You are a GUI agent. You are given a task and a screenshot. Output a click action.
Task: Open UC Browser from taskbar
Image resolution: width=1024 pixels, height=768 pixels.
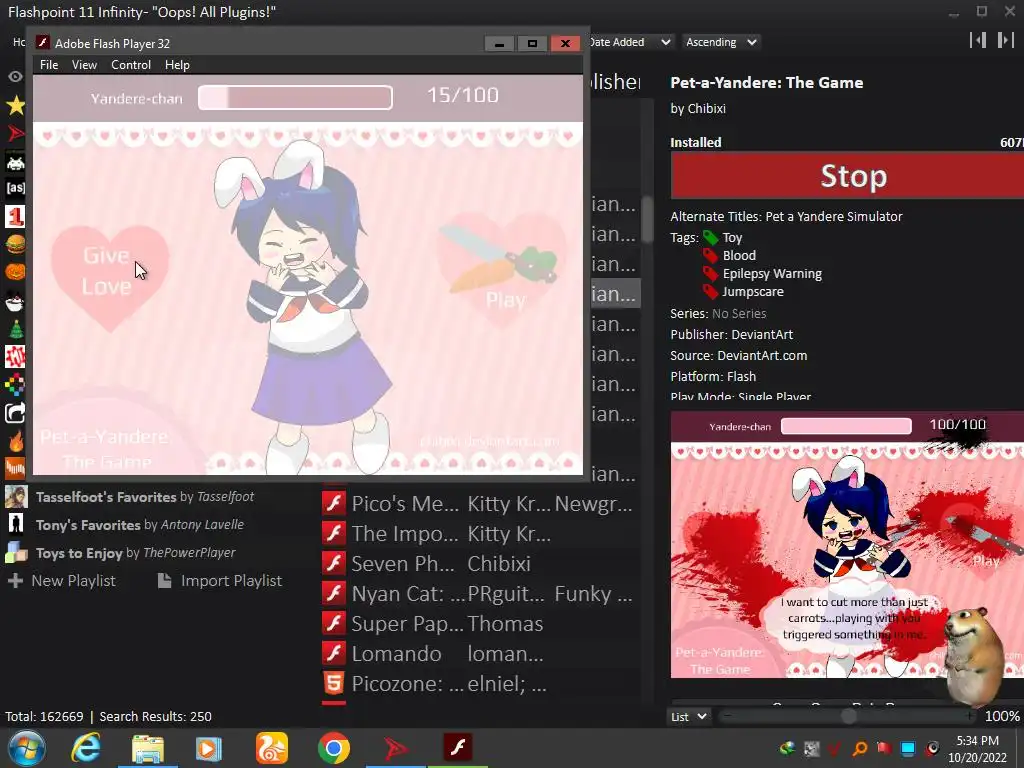pyautogui.click(x=272, y=748)
